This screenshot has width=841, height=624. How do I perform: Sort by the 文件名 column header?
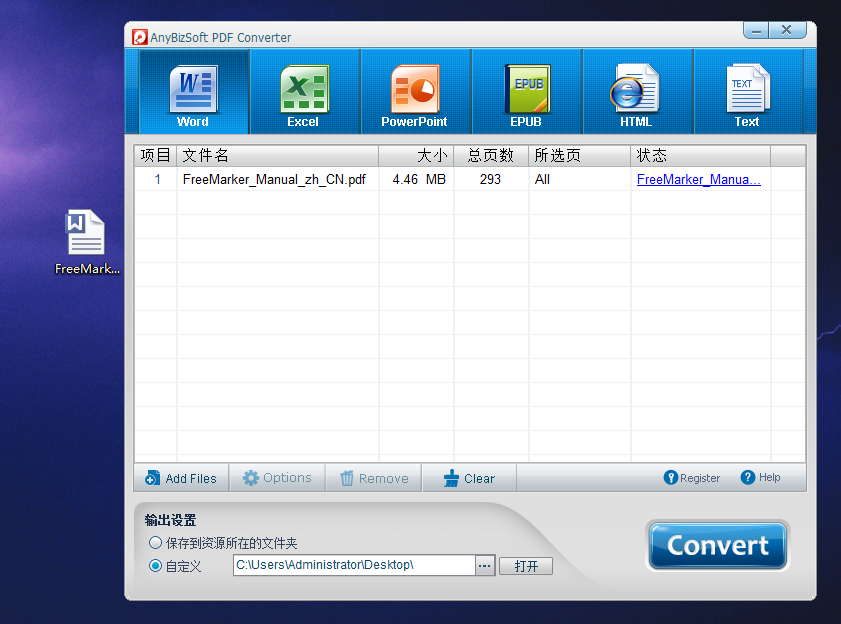pos(278,156)
